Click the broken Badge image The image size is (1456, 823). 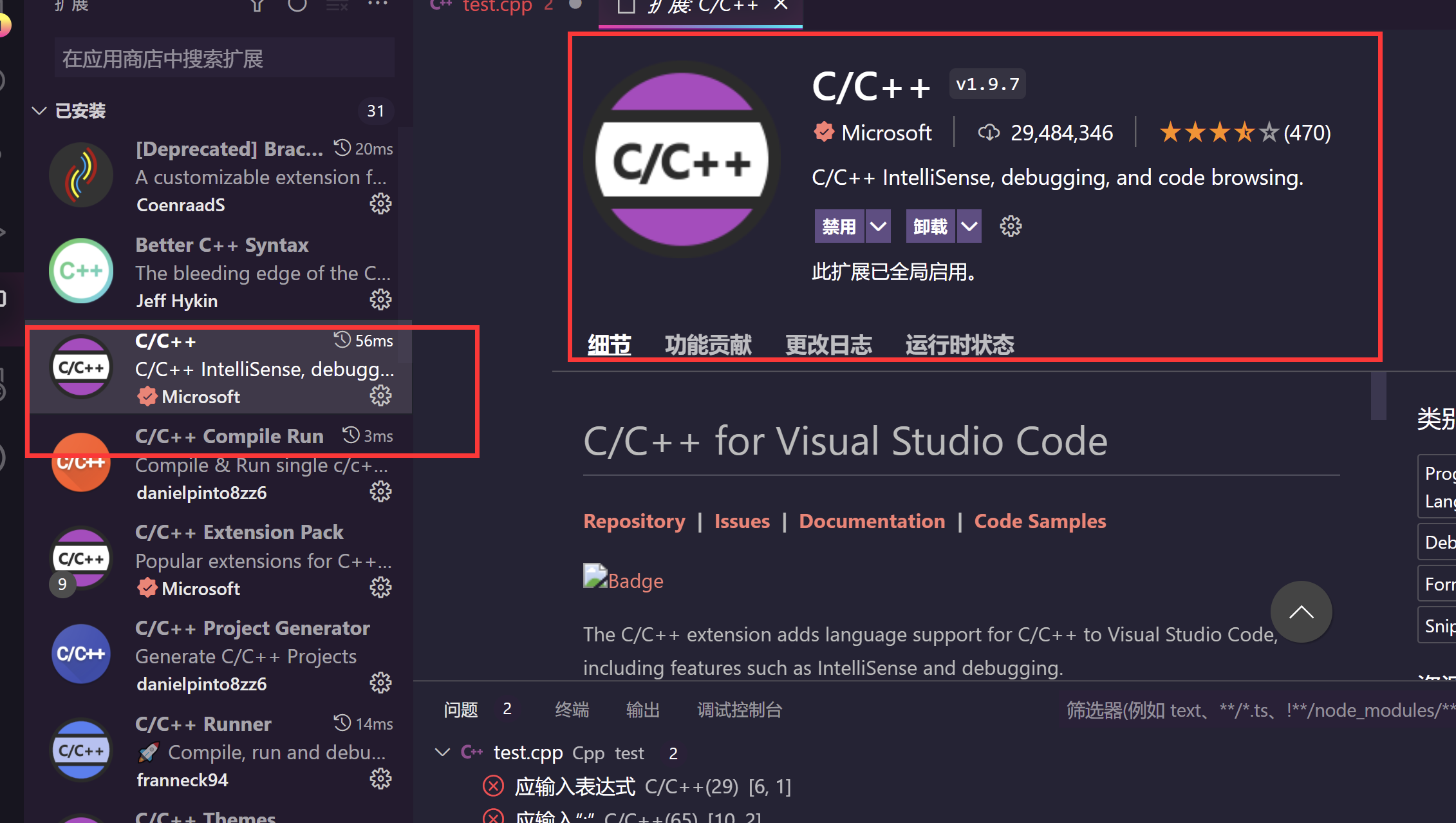coord(595,576)
